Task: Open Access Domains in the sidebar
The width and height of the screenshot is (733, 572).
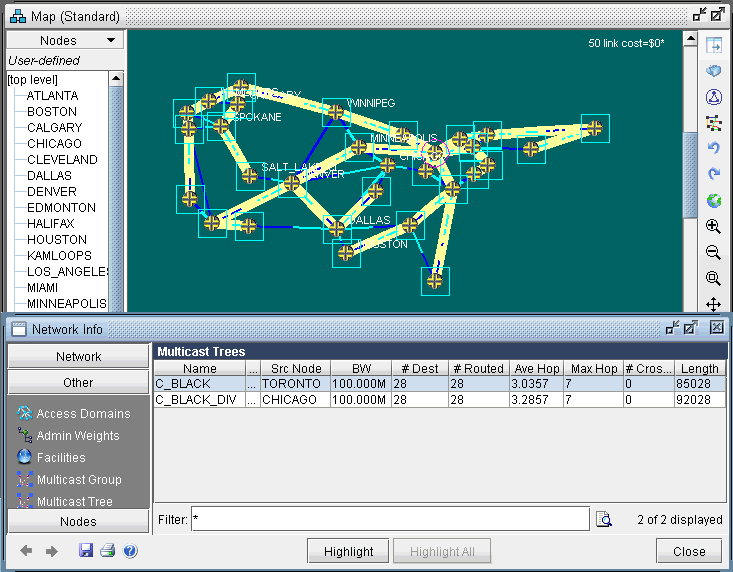Action: click(x=83, y=414)
